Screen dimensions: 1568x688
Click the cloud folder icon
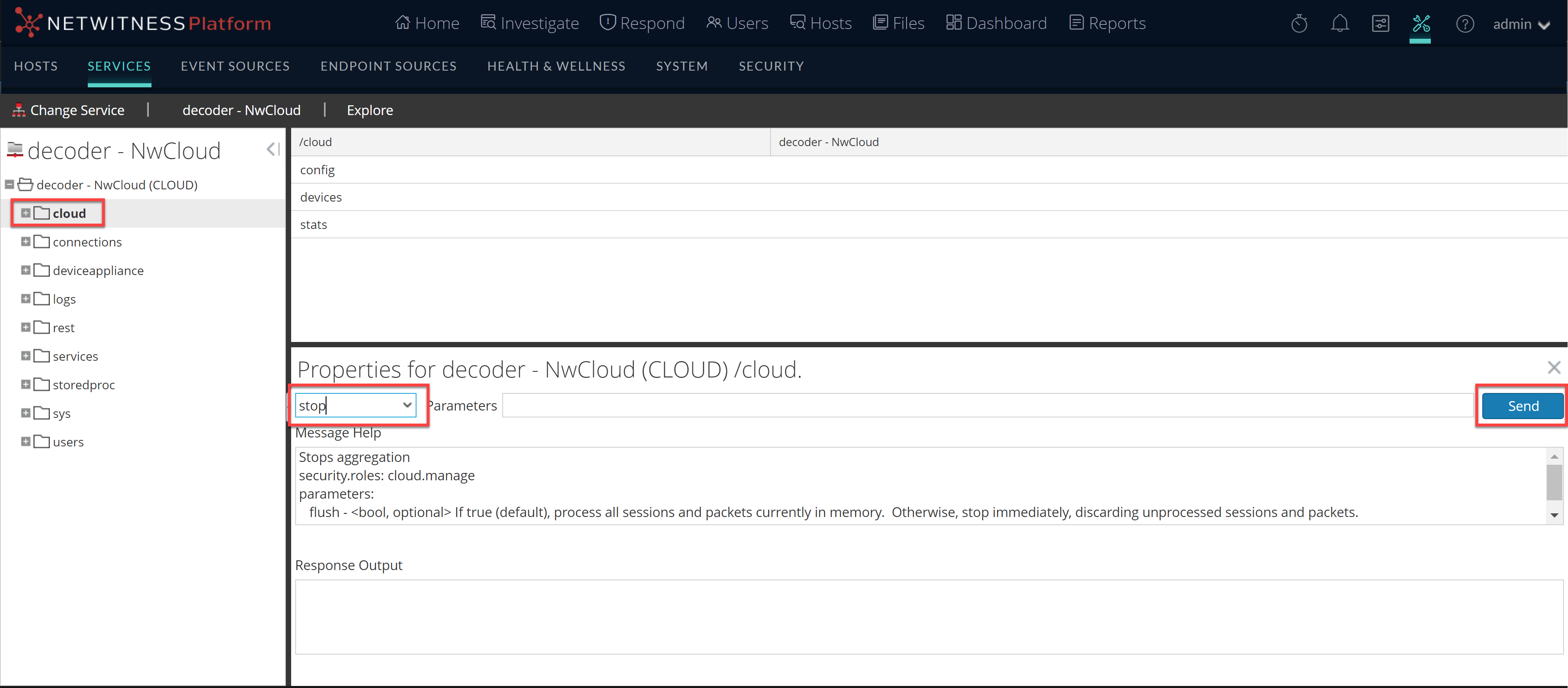[42, 213]
